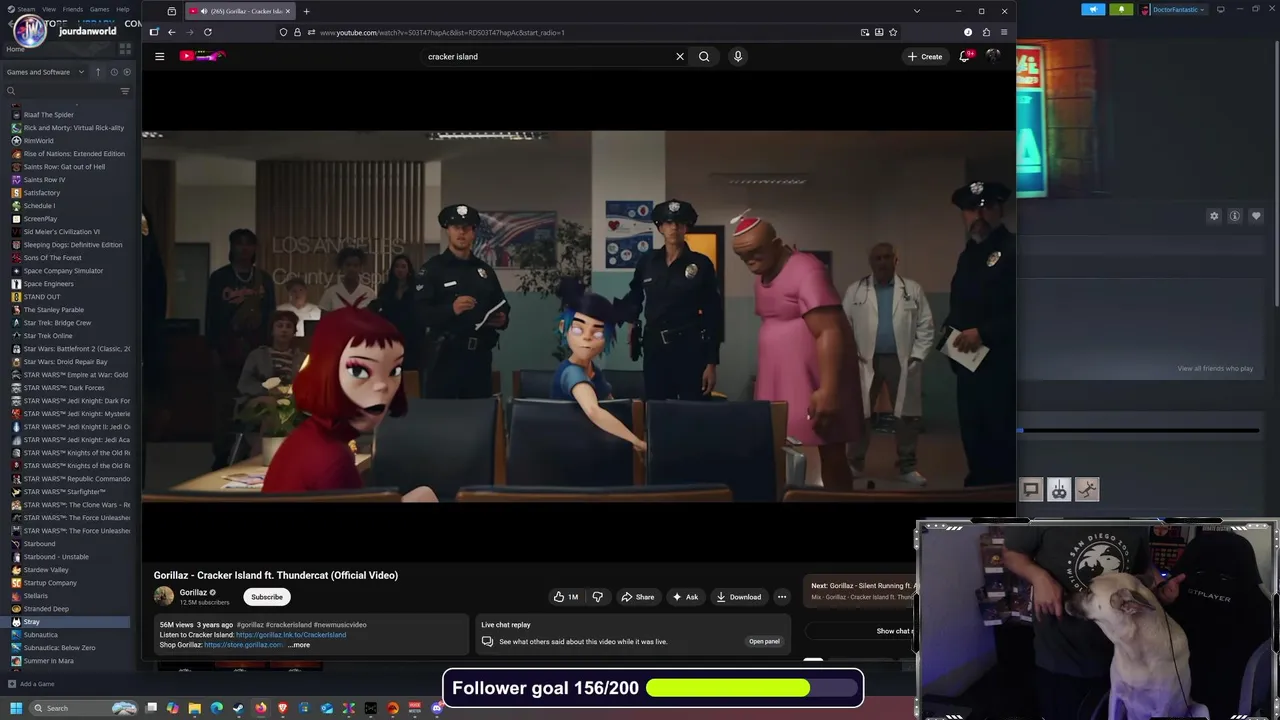This screenshot has width=1280, height=720.
Task: Click Steam ready-to-play filter icon
Action: point(125,72)
